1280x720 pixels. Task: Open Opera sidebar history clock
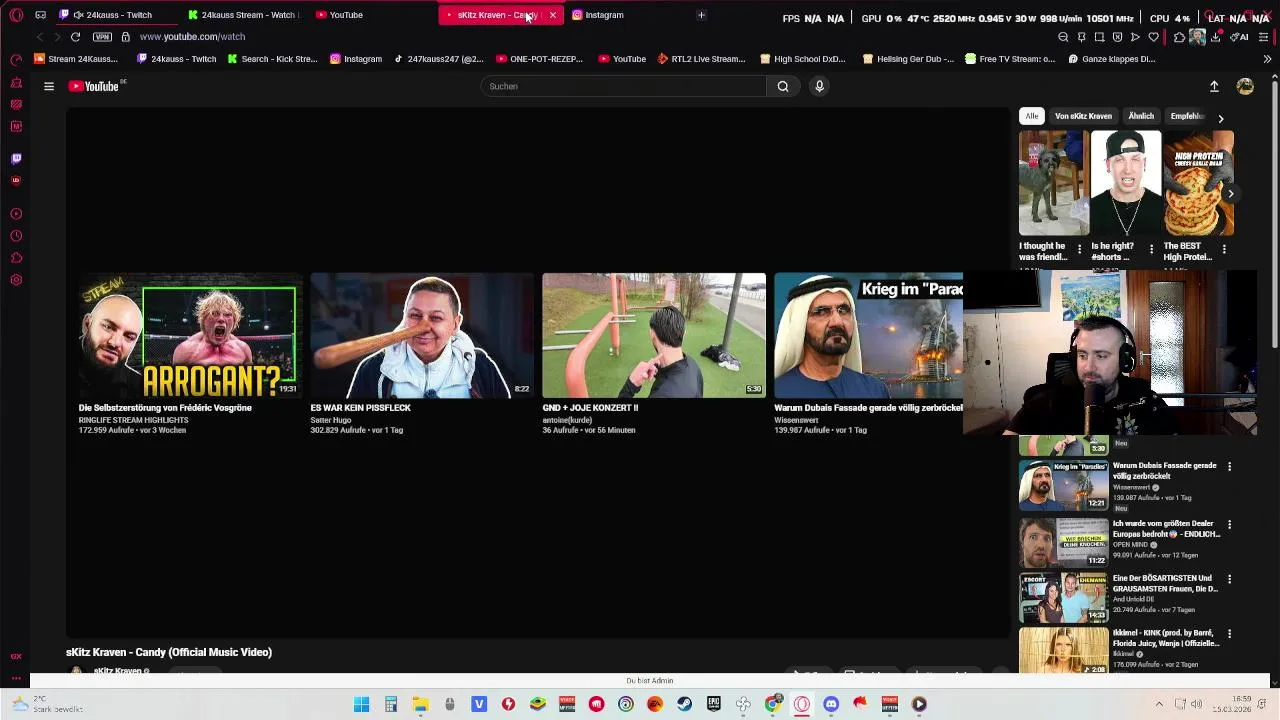point(16,236)
